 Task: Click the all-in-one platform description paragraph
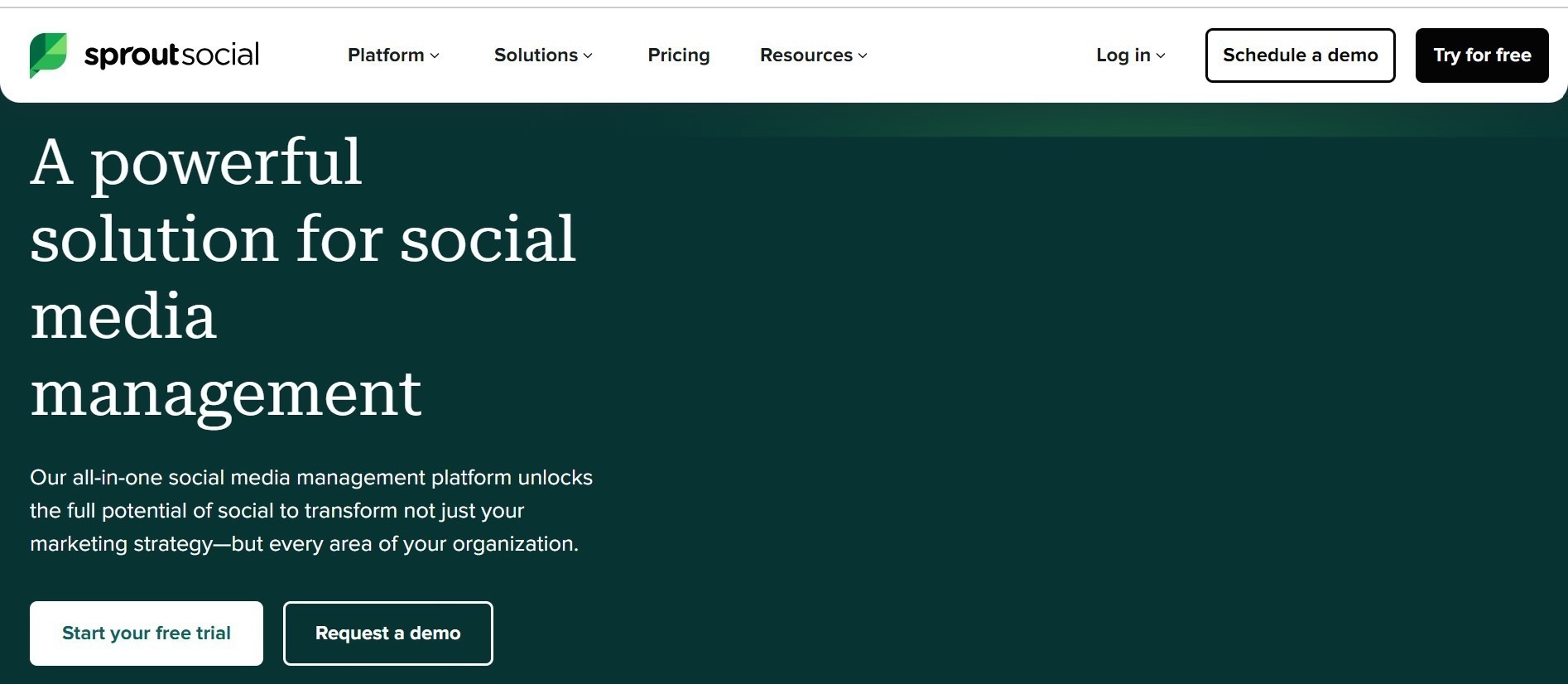point(310,510)
